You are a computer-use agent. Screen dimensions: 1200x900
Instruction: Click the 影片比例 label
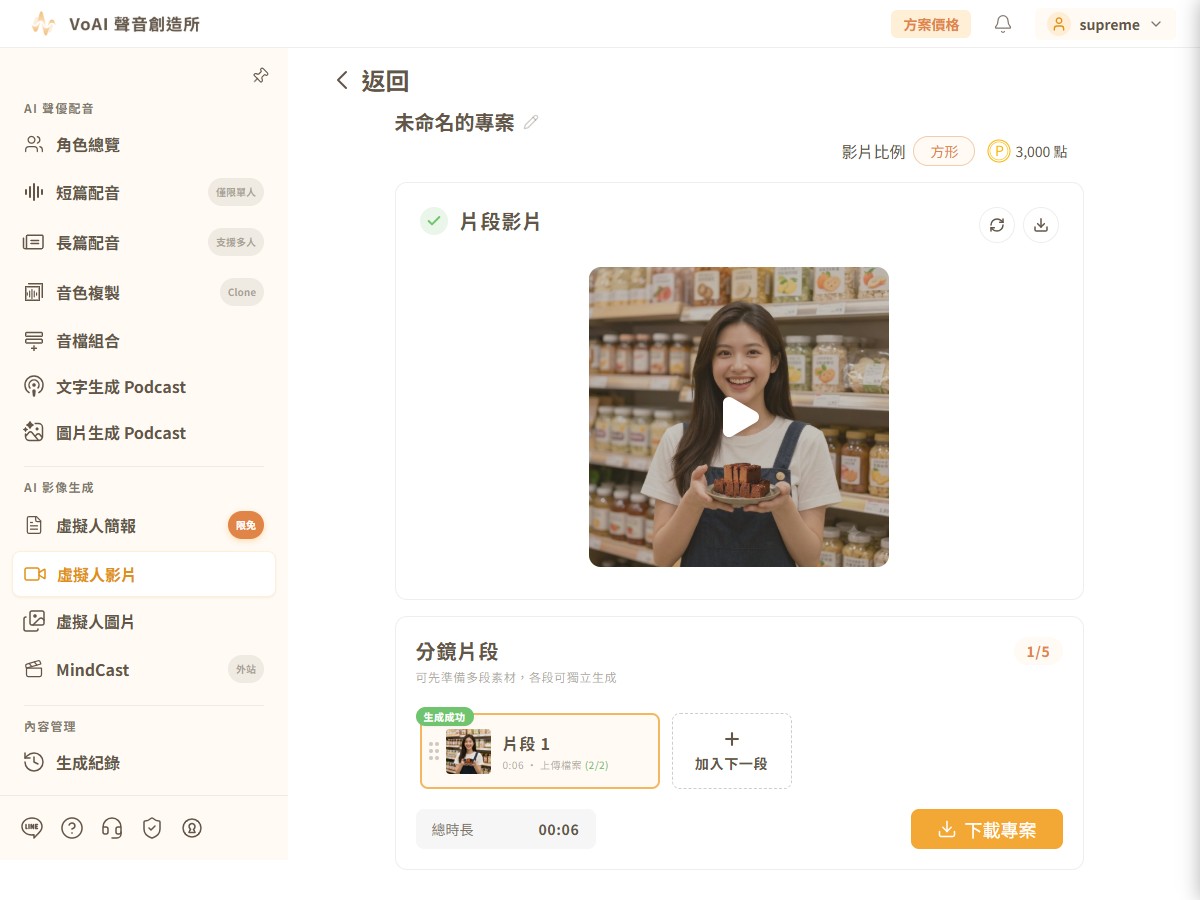[873, 152]
